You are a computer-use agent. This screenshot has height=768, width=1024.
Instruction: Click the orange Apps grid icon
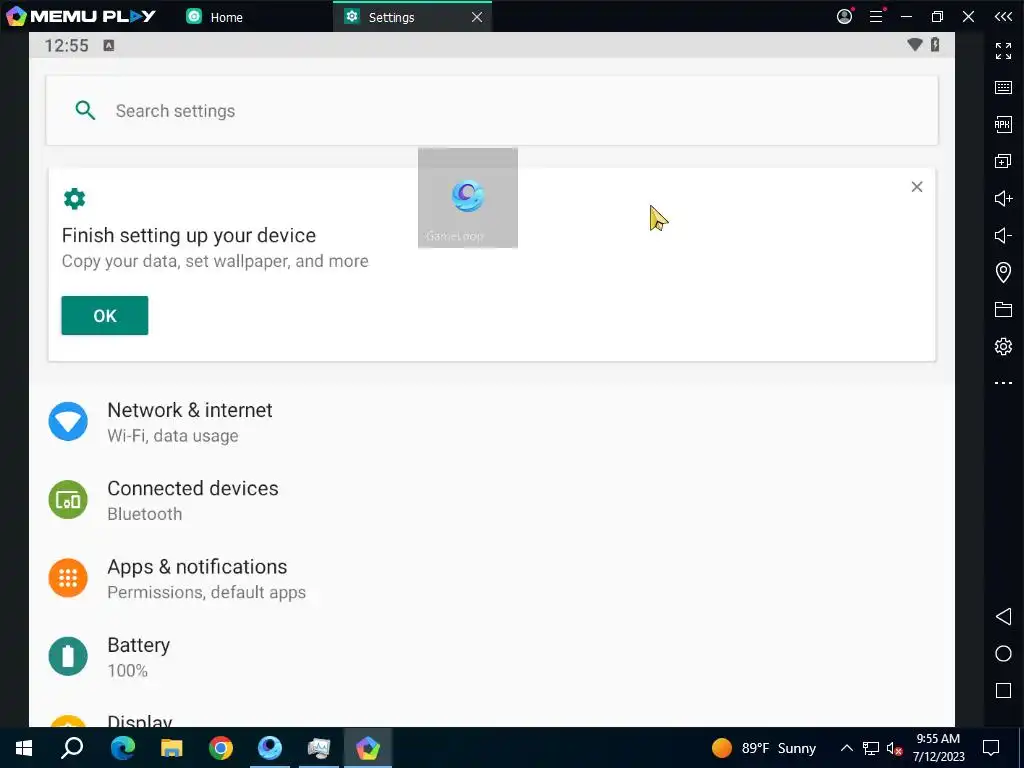[68, 578]
